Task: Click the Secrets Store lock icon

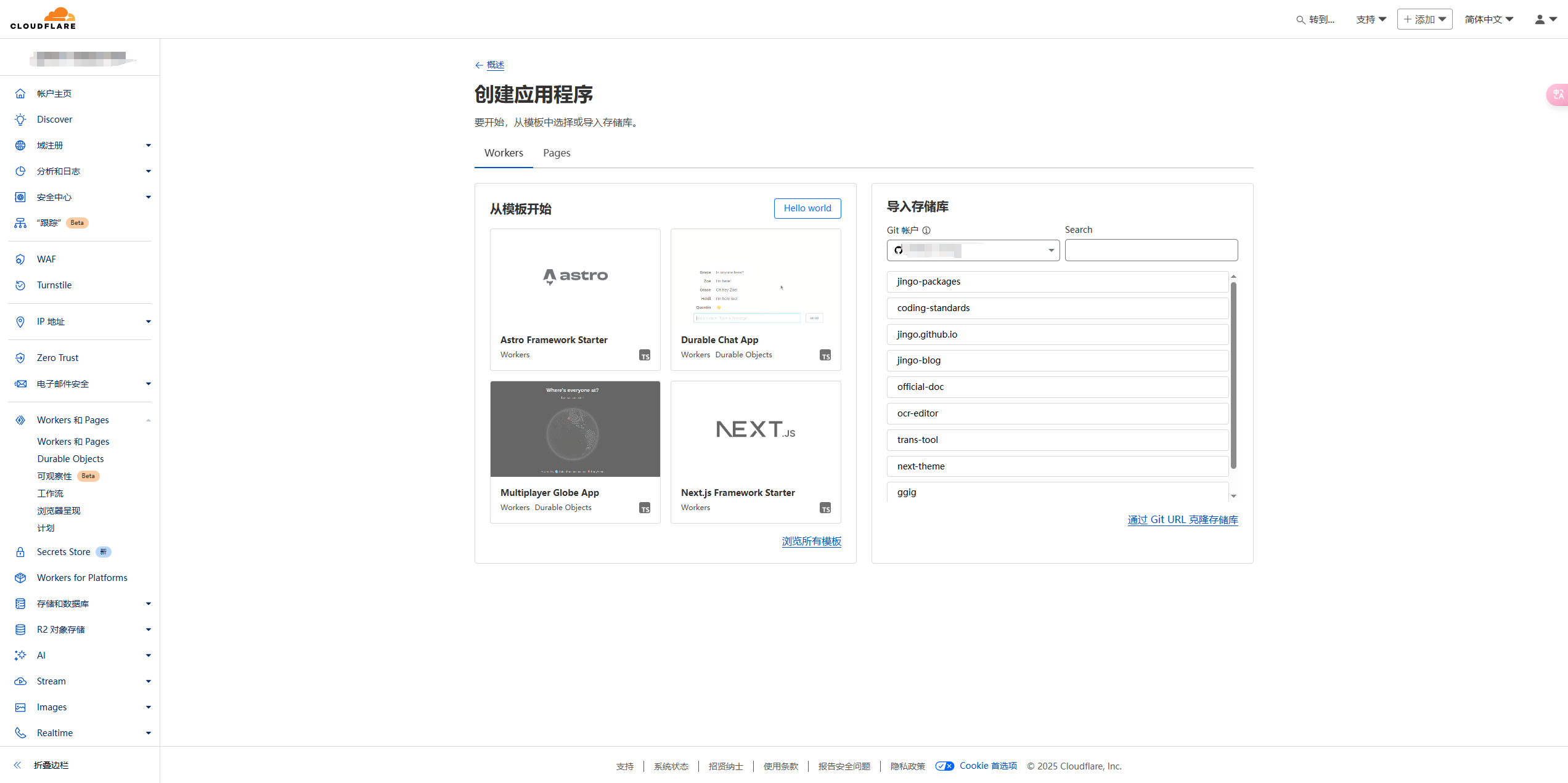Action: pyautogui.click(x=20, y=552)
